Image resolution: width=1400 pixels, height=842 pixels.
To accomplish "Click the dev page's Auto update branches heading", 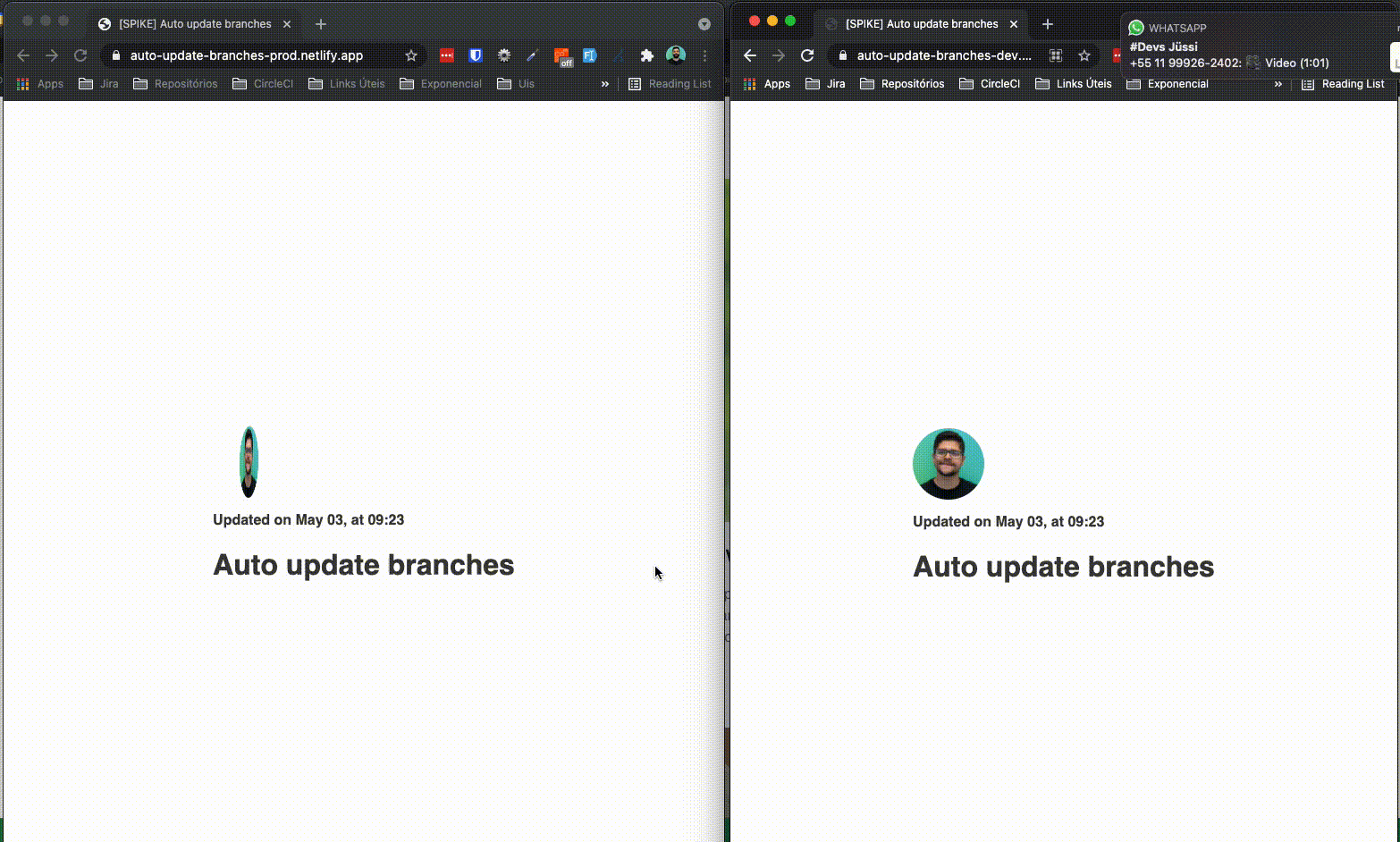I will 1064,567.
